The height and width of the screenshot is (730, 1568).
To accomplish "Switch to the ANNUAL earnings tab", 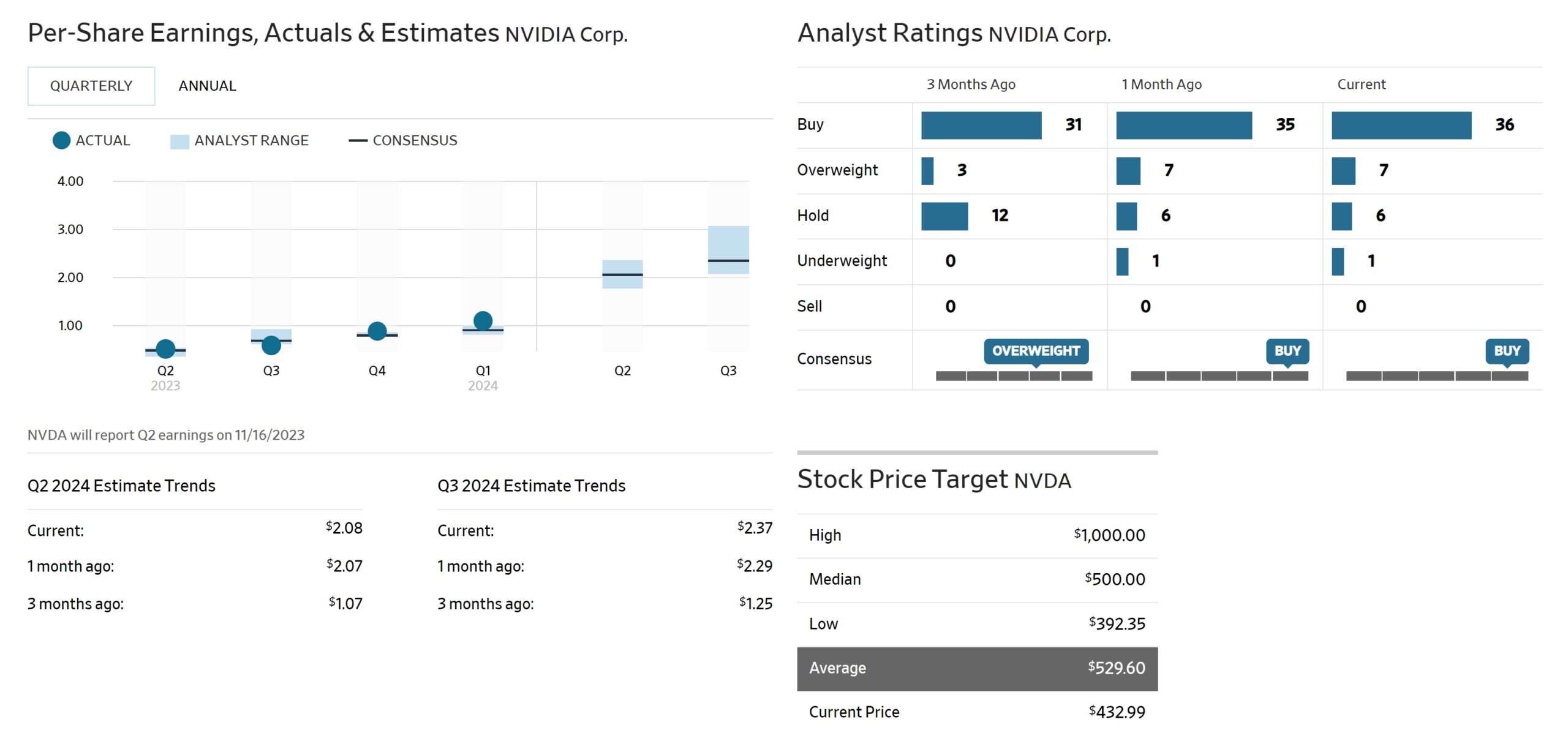I will click(x=207, y=86).
